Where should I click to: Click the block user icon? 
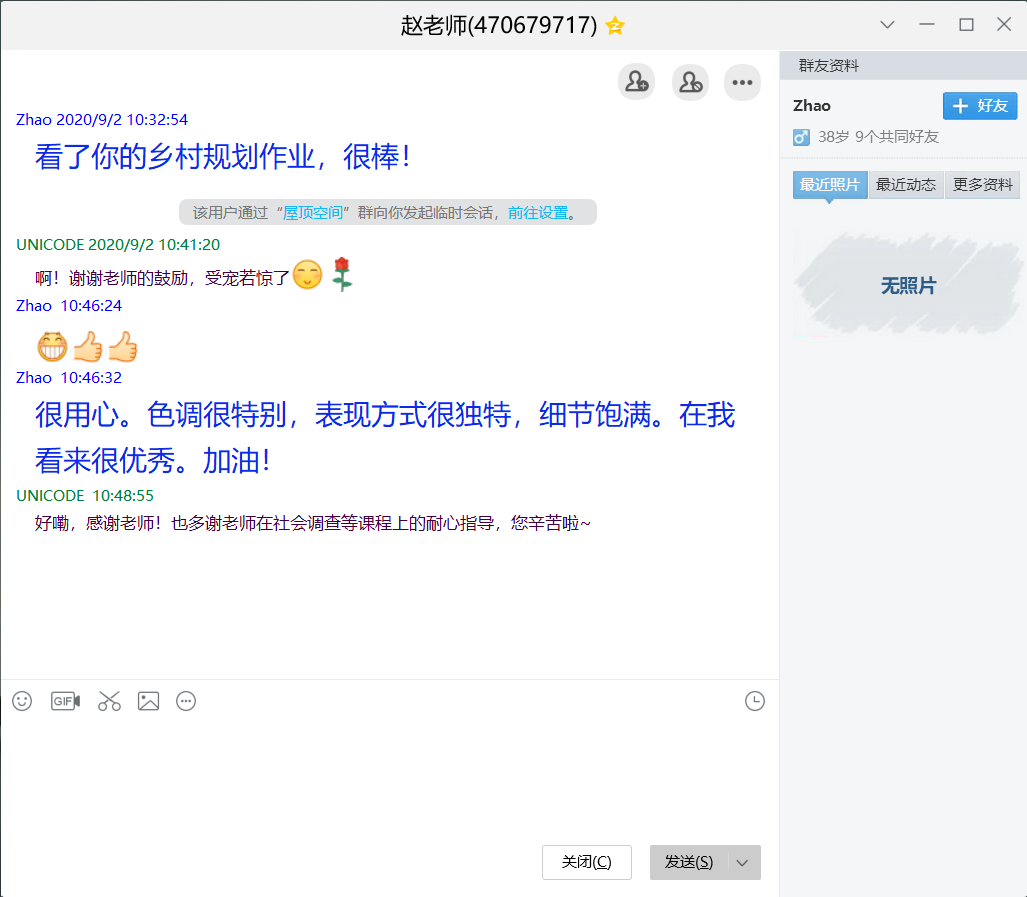(690, 82)
